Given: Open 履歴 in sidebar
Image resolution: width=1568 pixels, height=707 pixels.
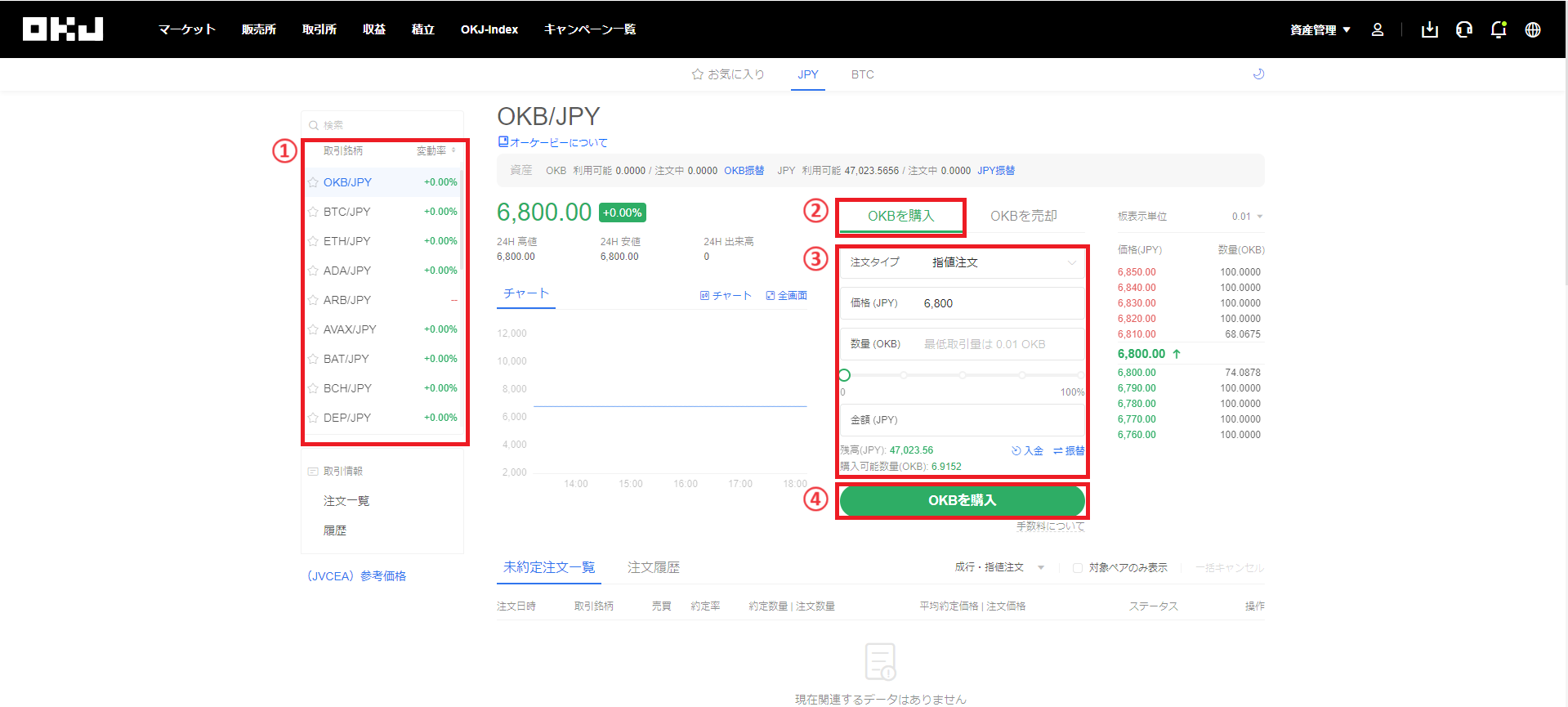Looking at the screenshot, I should click(x=335, y=530).
